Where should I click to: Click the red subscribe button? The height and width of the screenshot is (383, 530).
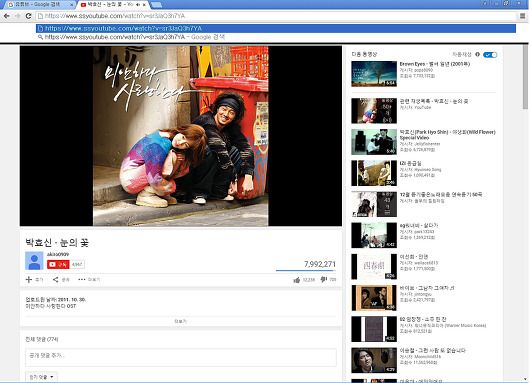(58, 264)
